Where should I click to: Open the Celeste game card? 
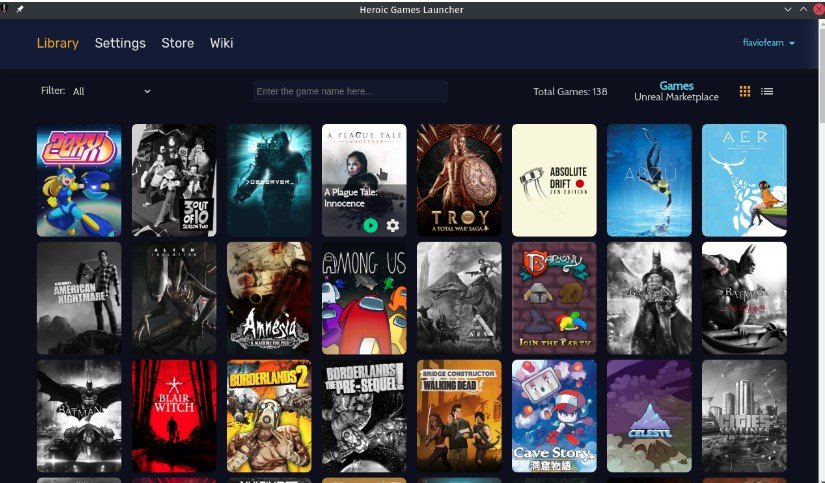[649, 416]
